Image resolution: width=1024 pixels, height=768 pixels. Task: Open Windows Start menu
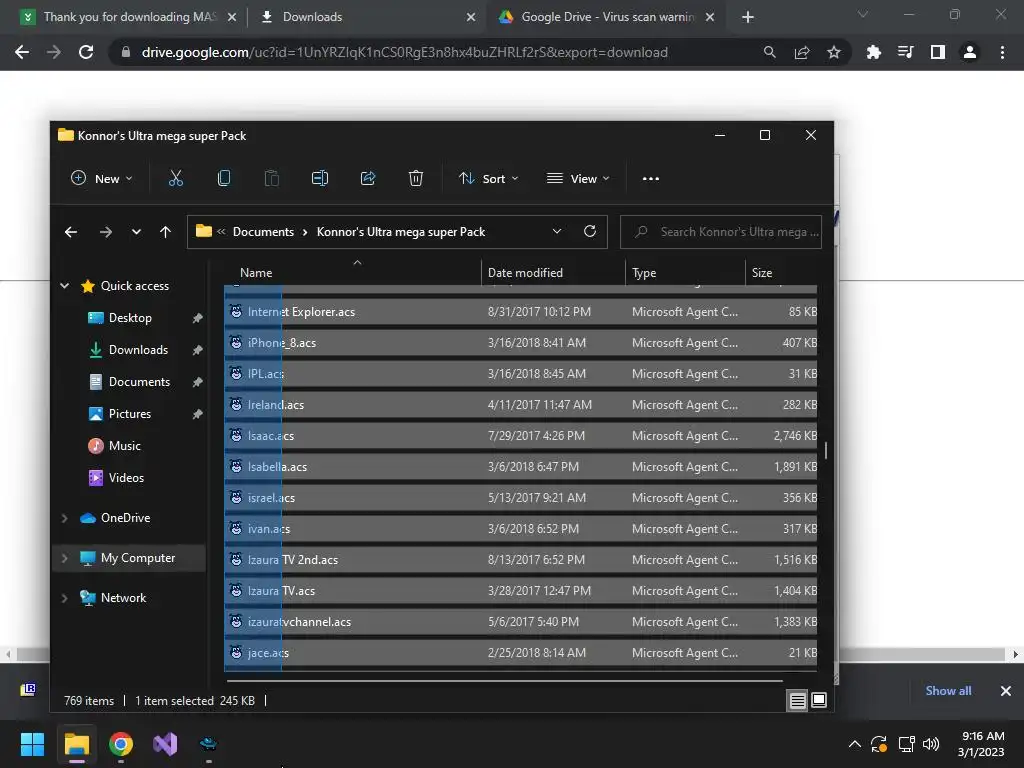(32, 744)
